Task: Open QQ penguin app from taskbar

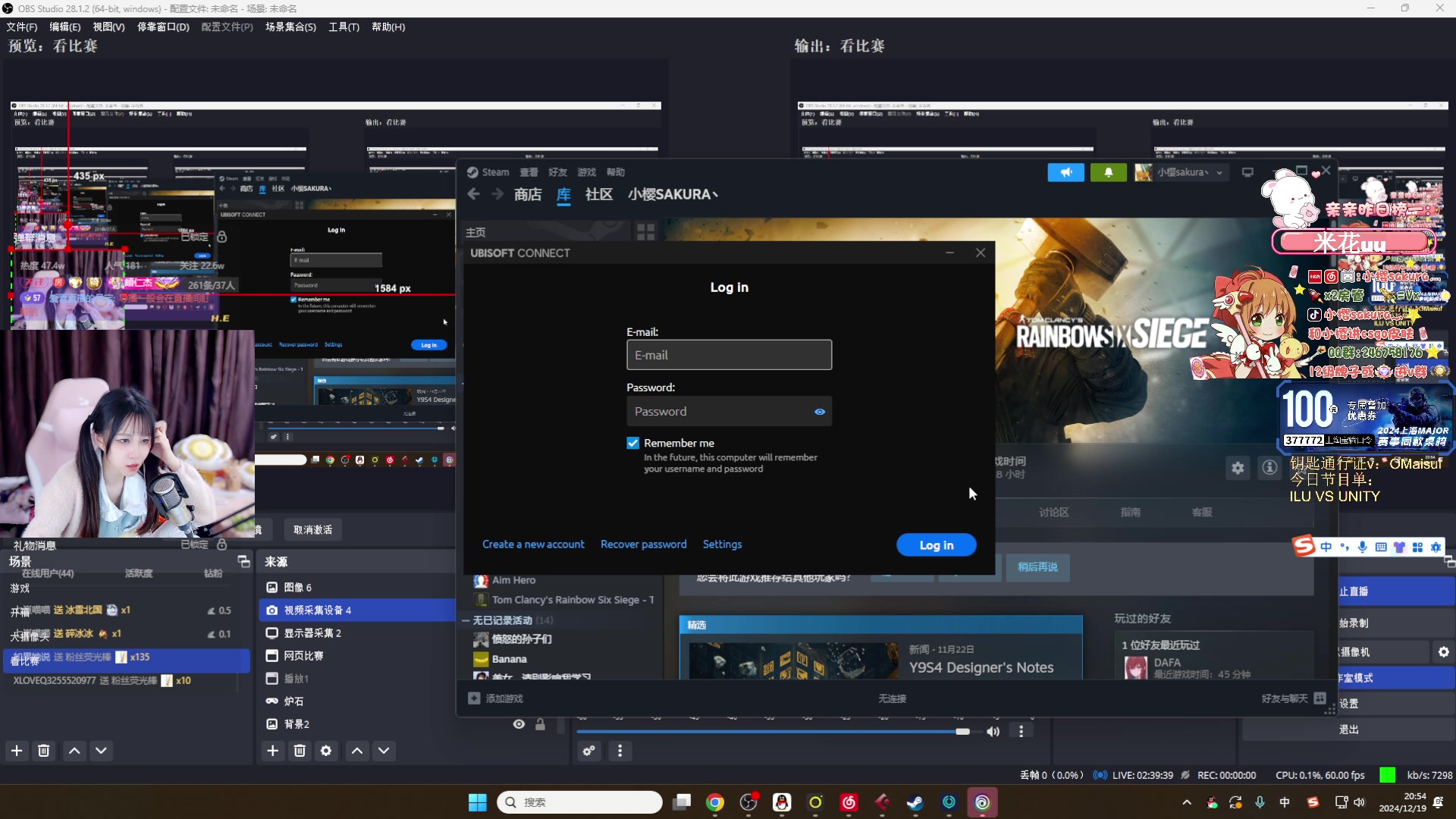Action: [782, 802]
